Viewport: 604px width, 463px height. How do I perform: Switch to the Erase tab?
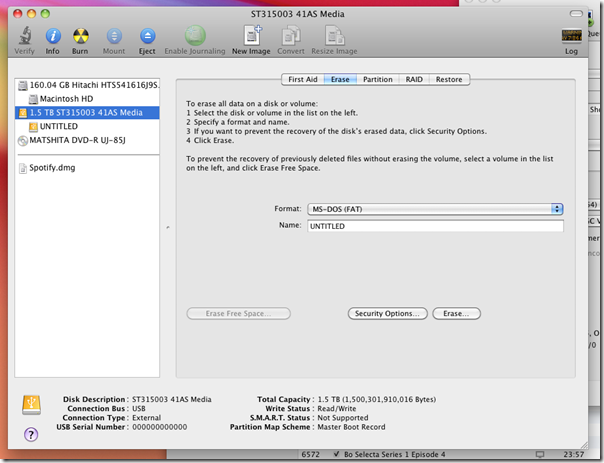[x=340, y=79]
